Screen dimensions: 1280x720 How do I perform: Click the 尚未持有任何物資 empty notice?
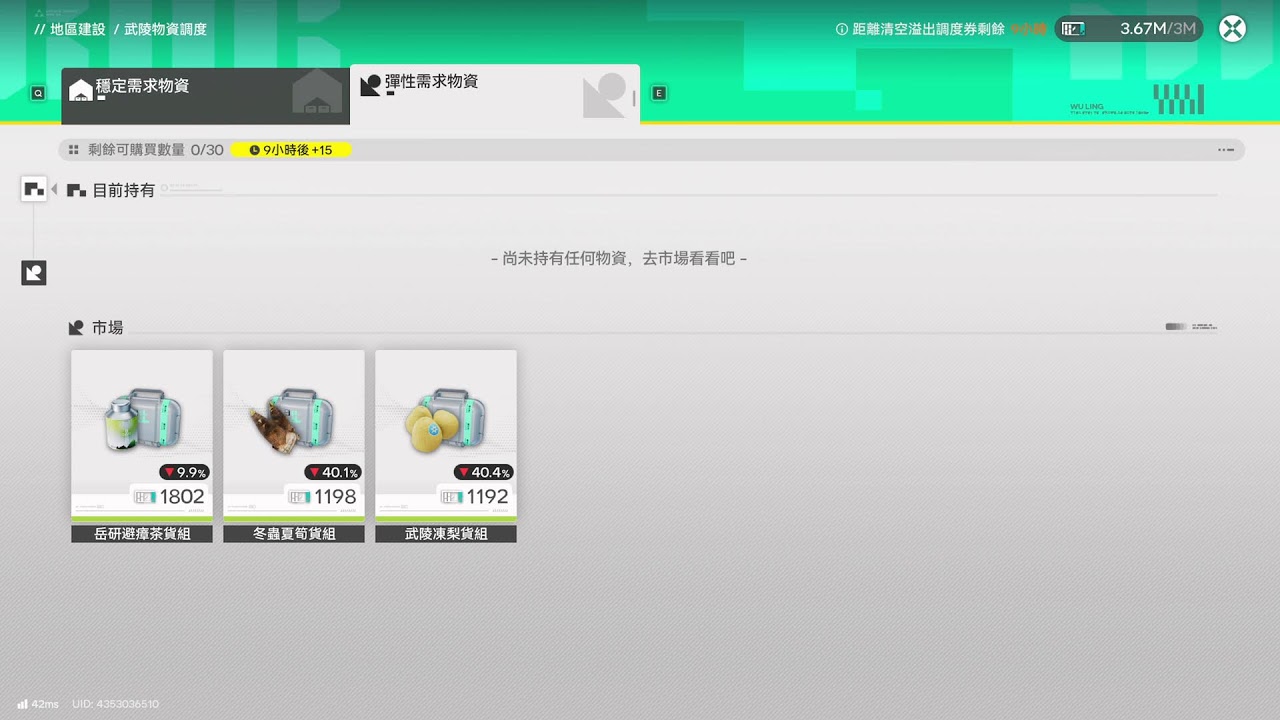point(619,258)
